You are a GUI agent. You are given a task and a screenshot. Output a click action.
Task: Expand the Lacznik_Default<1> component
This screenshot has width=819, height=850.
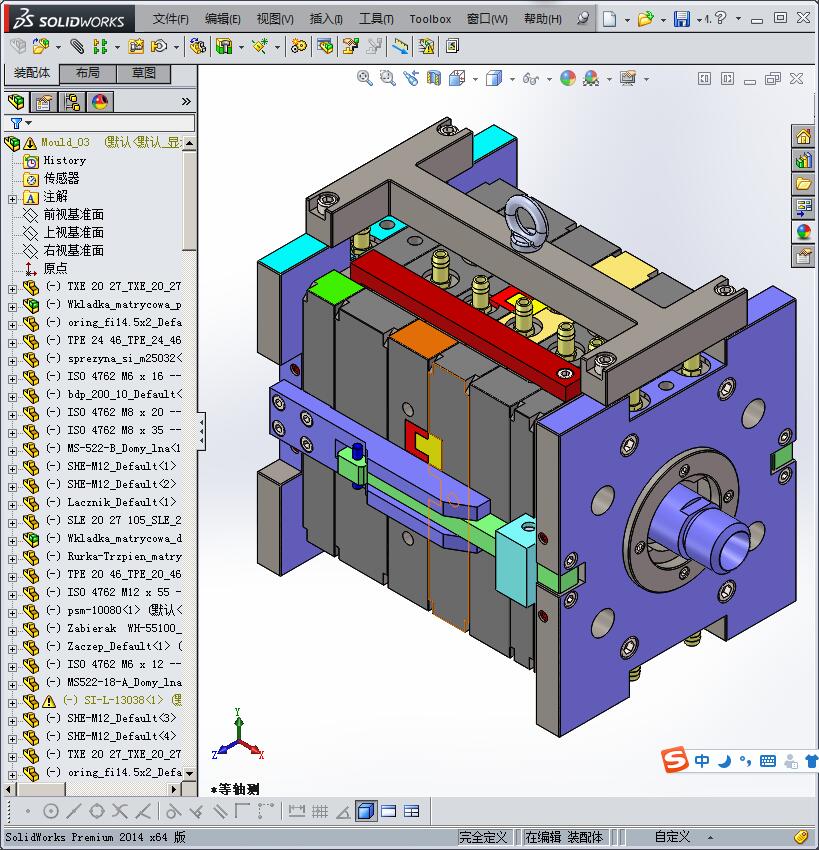pyautogui.click(x=12, y=502)
